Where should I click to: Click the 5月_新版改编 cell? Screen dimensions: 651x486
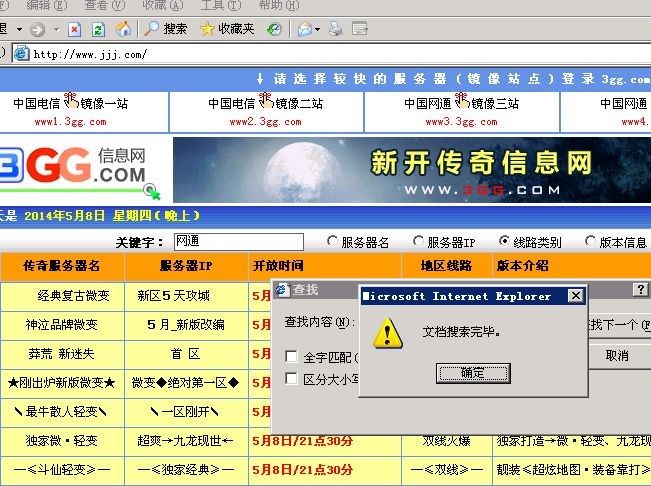point(186,325)
